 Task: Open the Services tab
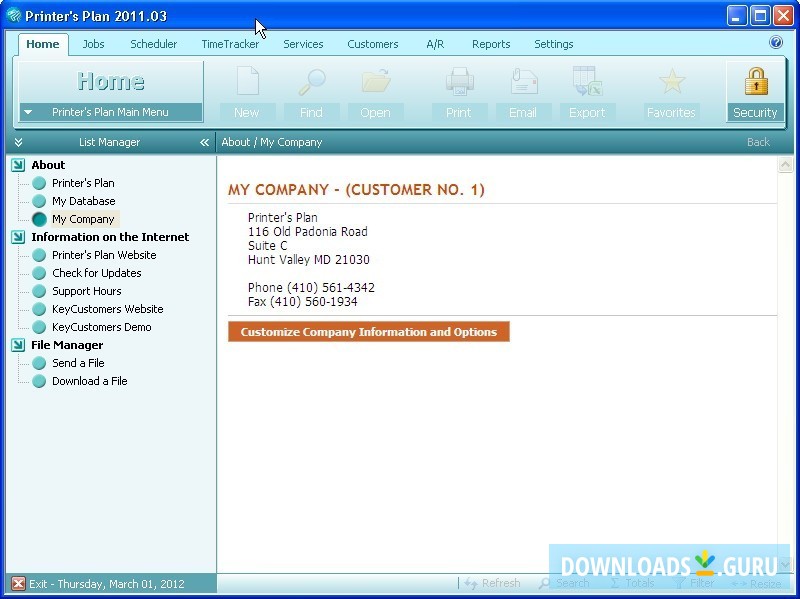coord(303,44)
